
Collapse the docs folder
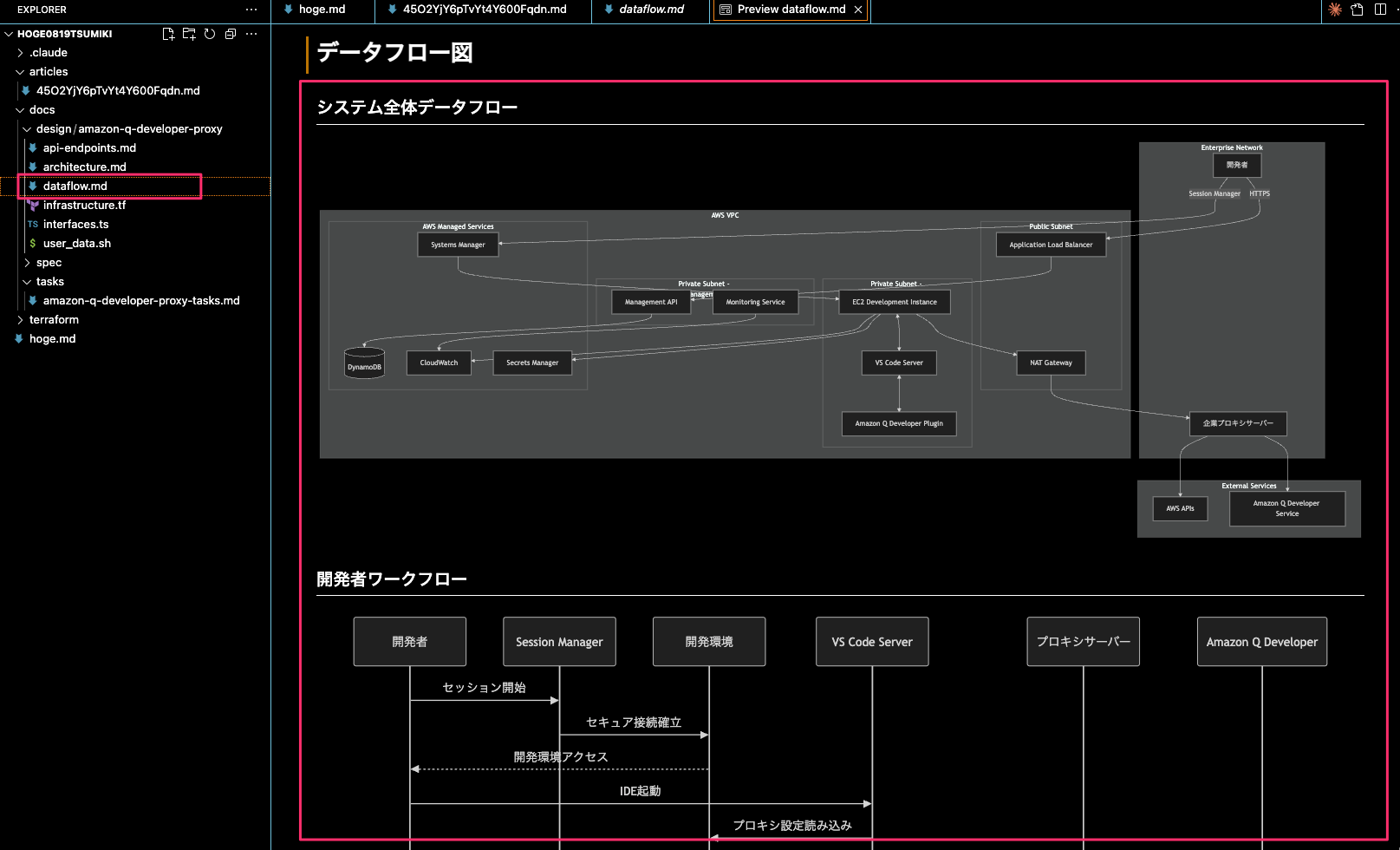coord(21,110)
